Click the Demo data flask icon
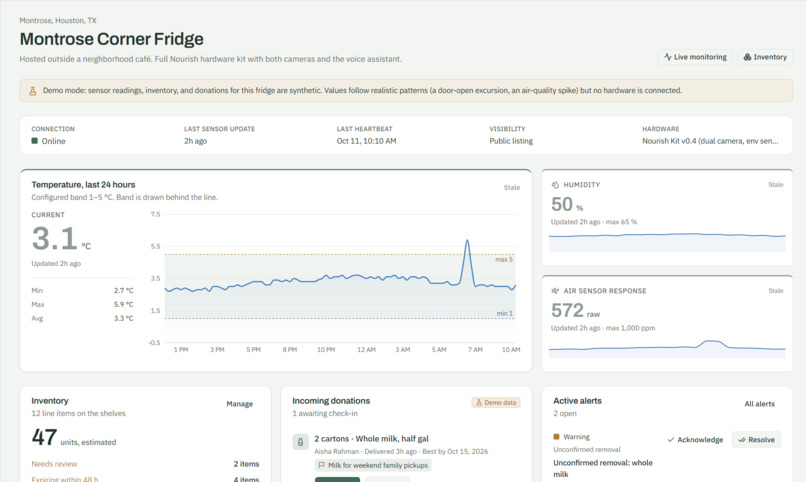The image size is (806, 482). coord(479,403)
